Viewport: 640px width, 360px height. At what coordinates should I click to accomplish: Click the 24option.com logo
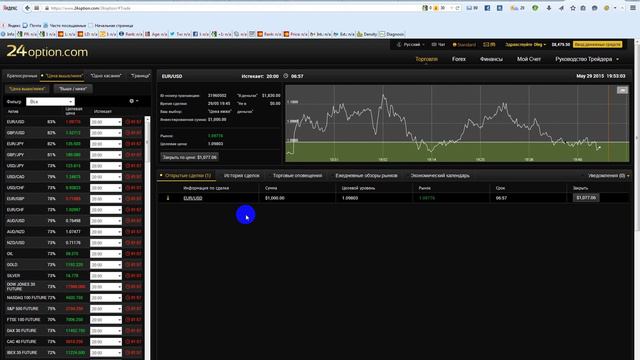(x=47, y=51)
